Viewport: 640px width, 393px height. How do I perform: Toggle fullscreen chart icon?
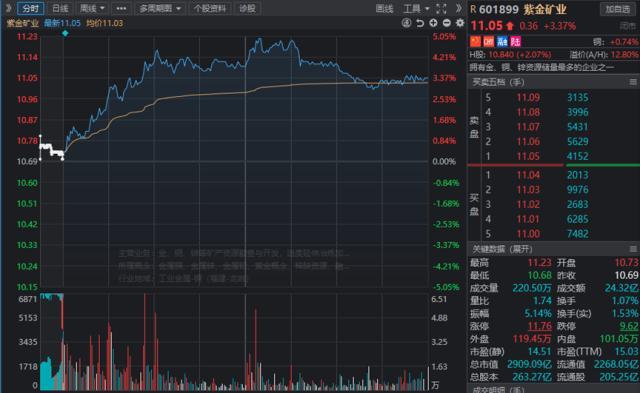point(441,9)
